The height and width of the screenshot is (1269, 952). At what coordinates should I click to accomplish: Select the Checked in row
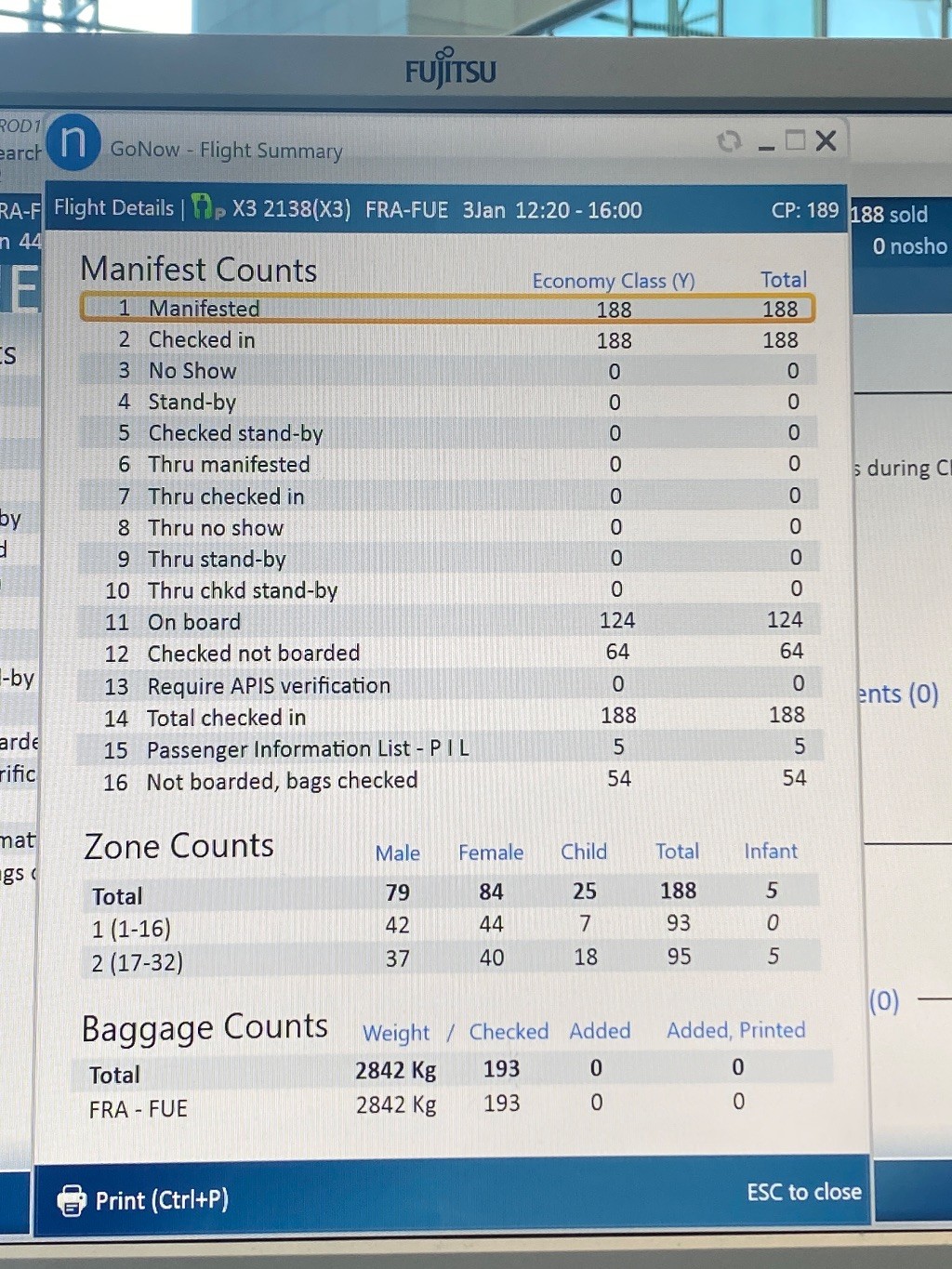pos(446,340)
